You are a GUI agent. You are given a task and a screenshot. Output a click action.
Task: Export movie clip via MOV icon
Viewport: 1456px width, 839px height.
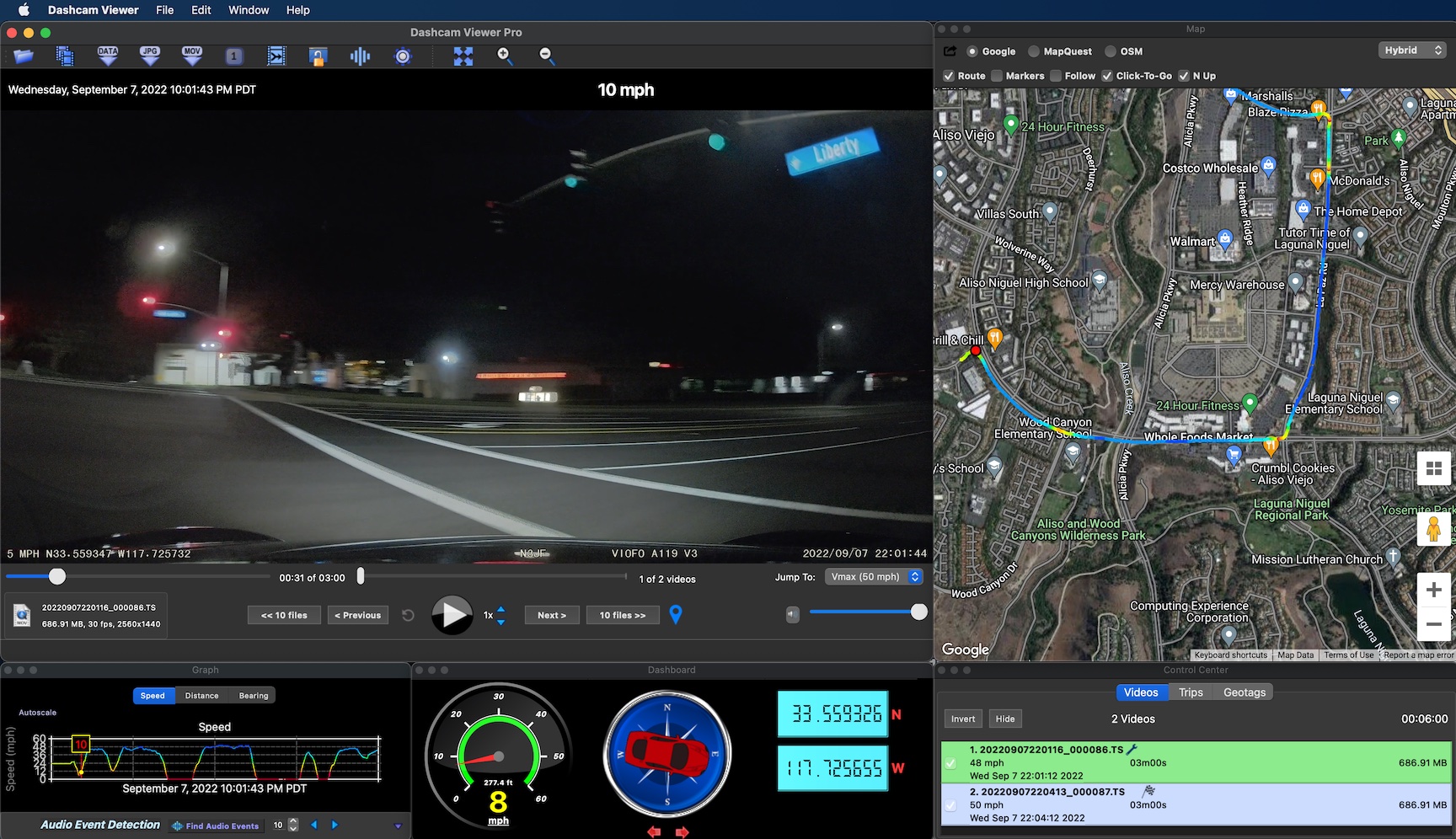coord(192,56)
